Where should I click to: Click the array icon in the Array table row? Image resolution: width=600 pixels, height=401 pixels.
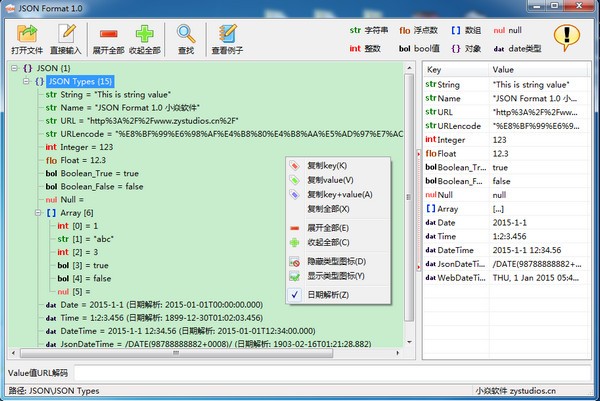coord(431,209)
